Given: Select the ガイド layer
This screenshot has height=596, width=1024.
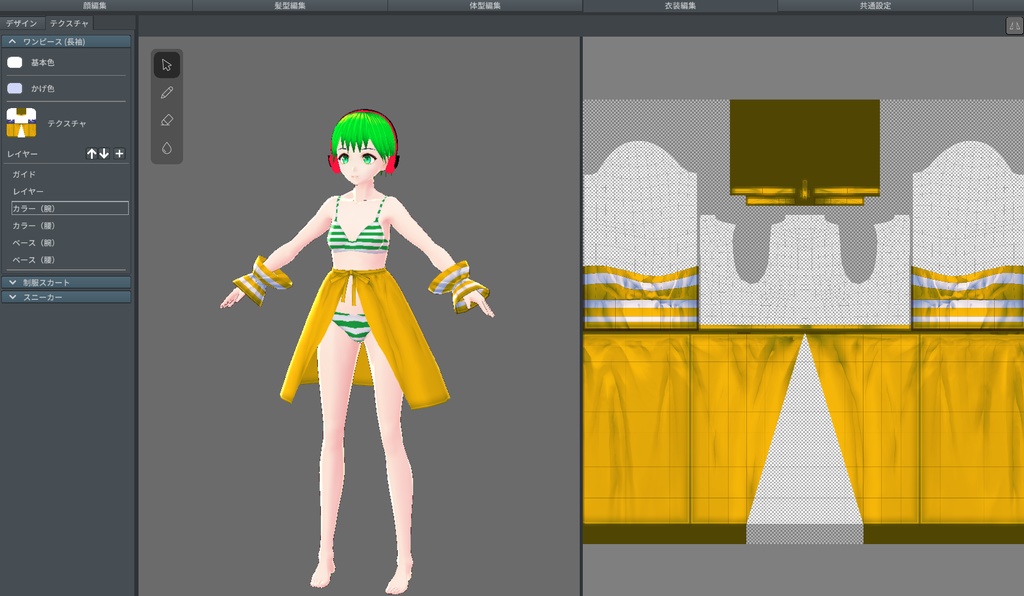Looking at the screenshot, I should click(x=24, y=174).
